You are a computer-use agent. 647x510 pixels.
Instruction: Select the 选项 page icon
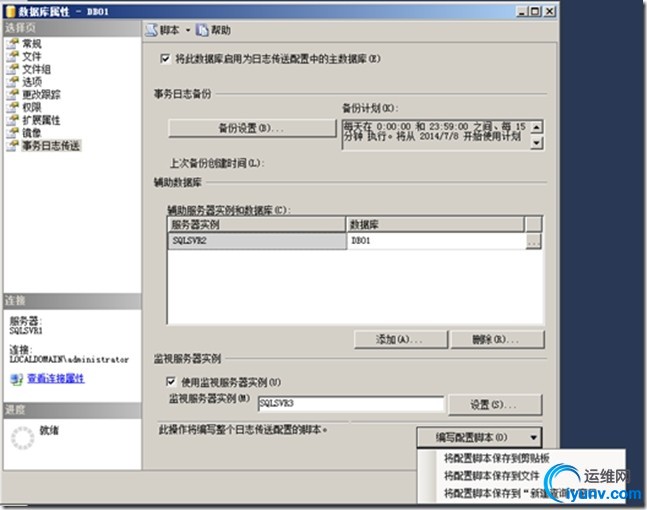pyautogui.click(x=13, y=82)
